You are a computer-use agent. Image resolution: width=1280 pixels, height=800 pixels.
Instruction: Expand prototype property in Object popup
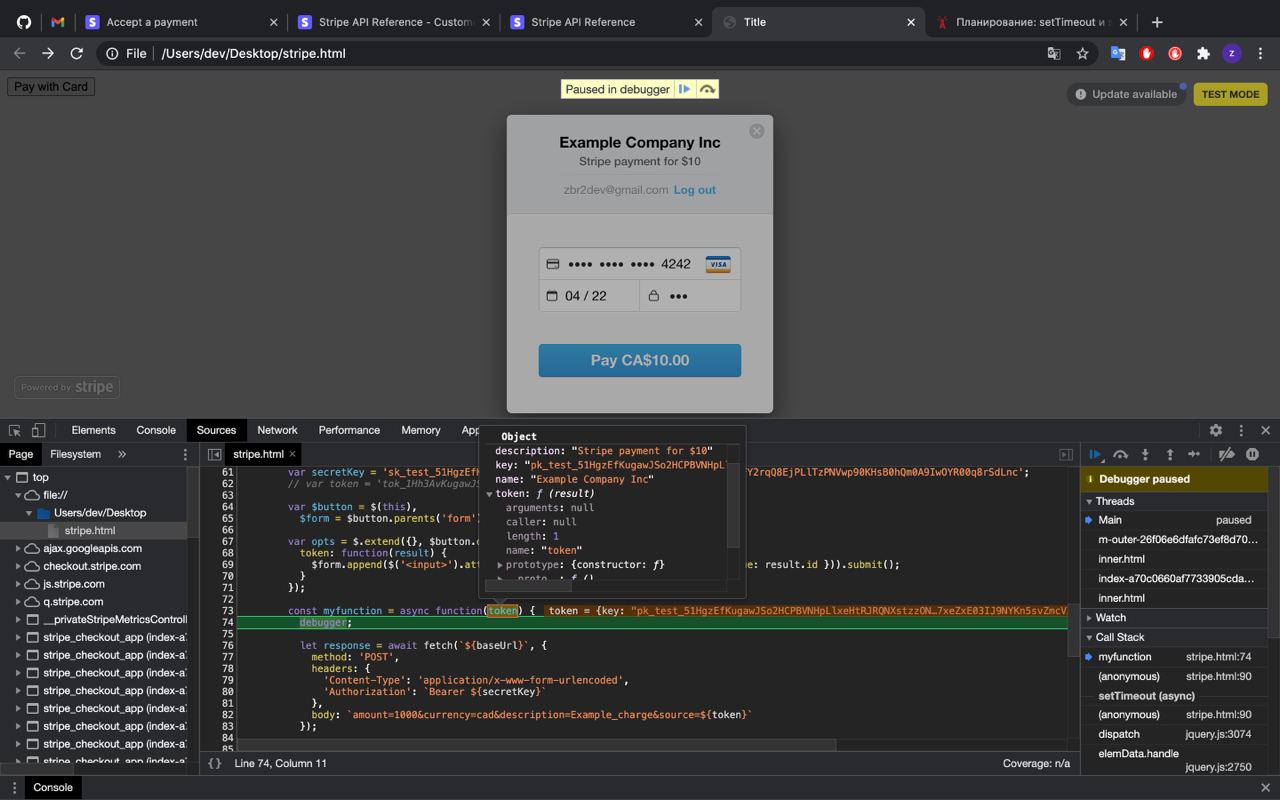pos(500,565)
